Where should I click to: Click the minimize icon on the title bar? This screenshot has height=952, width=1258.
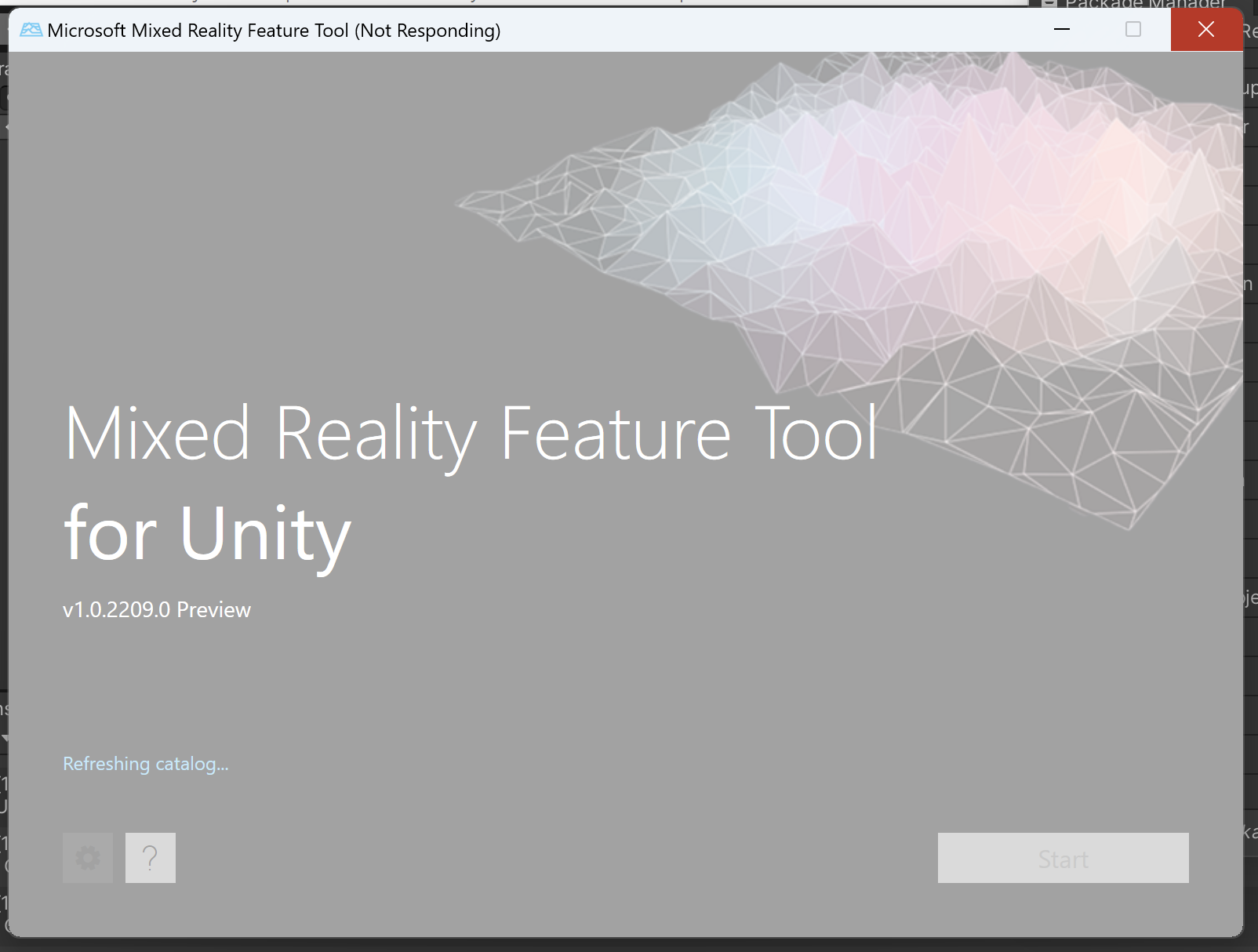click(1063, 30)
